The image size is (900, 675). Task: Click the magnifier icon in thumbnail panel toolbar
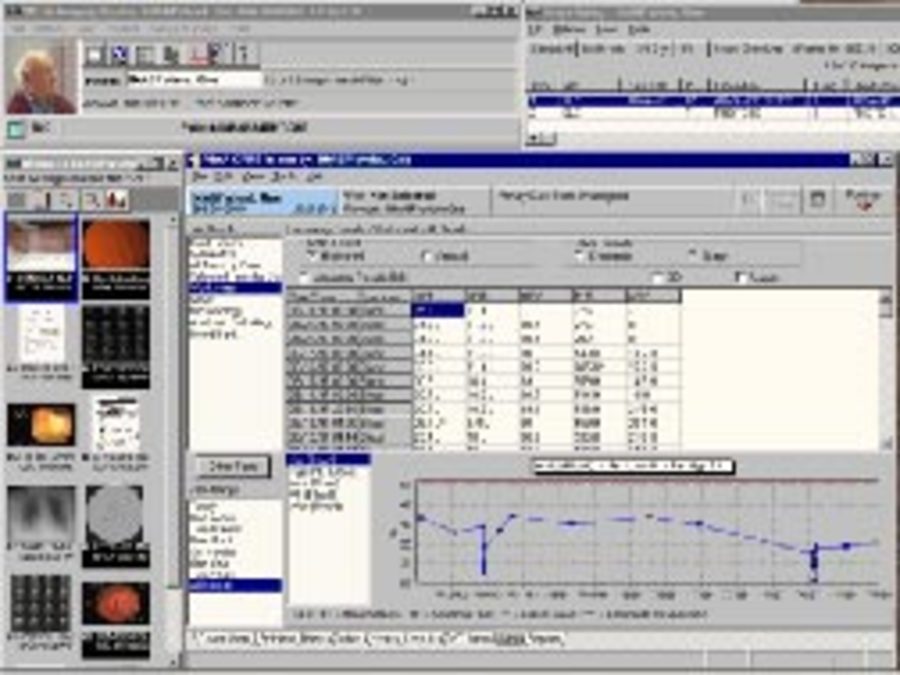pyautogui.click(x=92, y=200)
